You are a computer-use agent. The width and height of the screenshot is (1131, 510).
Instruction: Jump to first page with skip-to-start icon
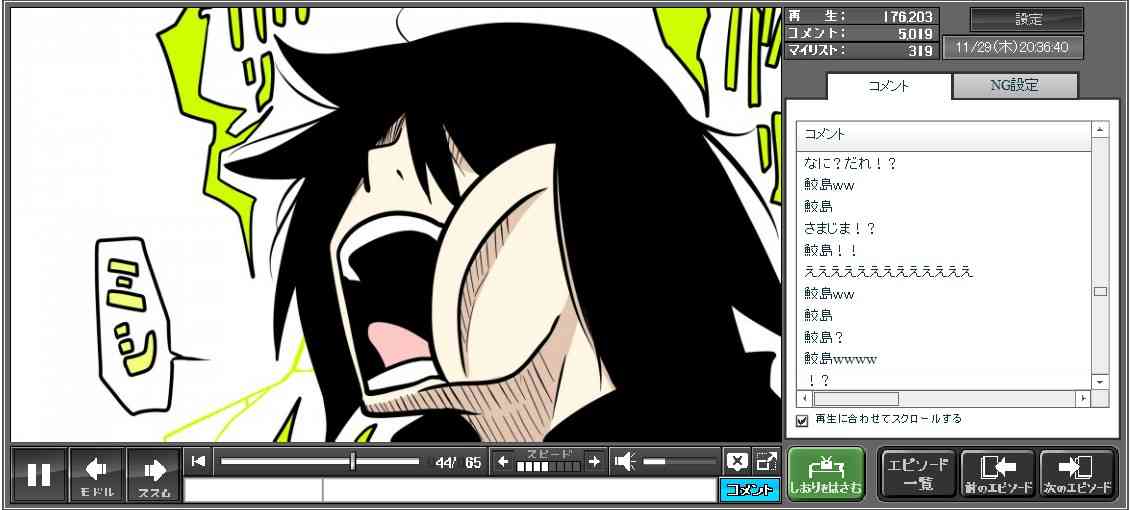click(x=199, y=461)
